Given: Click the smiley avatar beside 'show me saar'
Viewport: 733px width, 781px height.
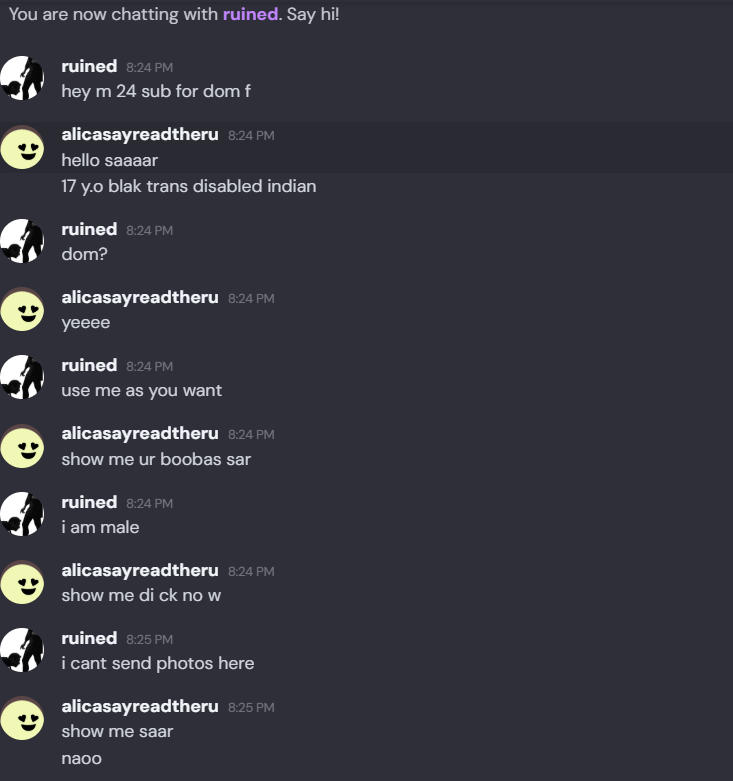Looking at the screenshot, I should pos(22,718).
